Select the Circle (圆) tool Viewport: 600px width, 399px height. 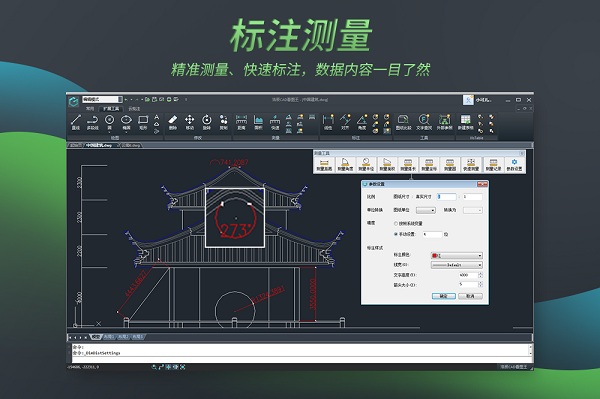[109, 122]
